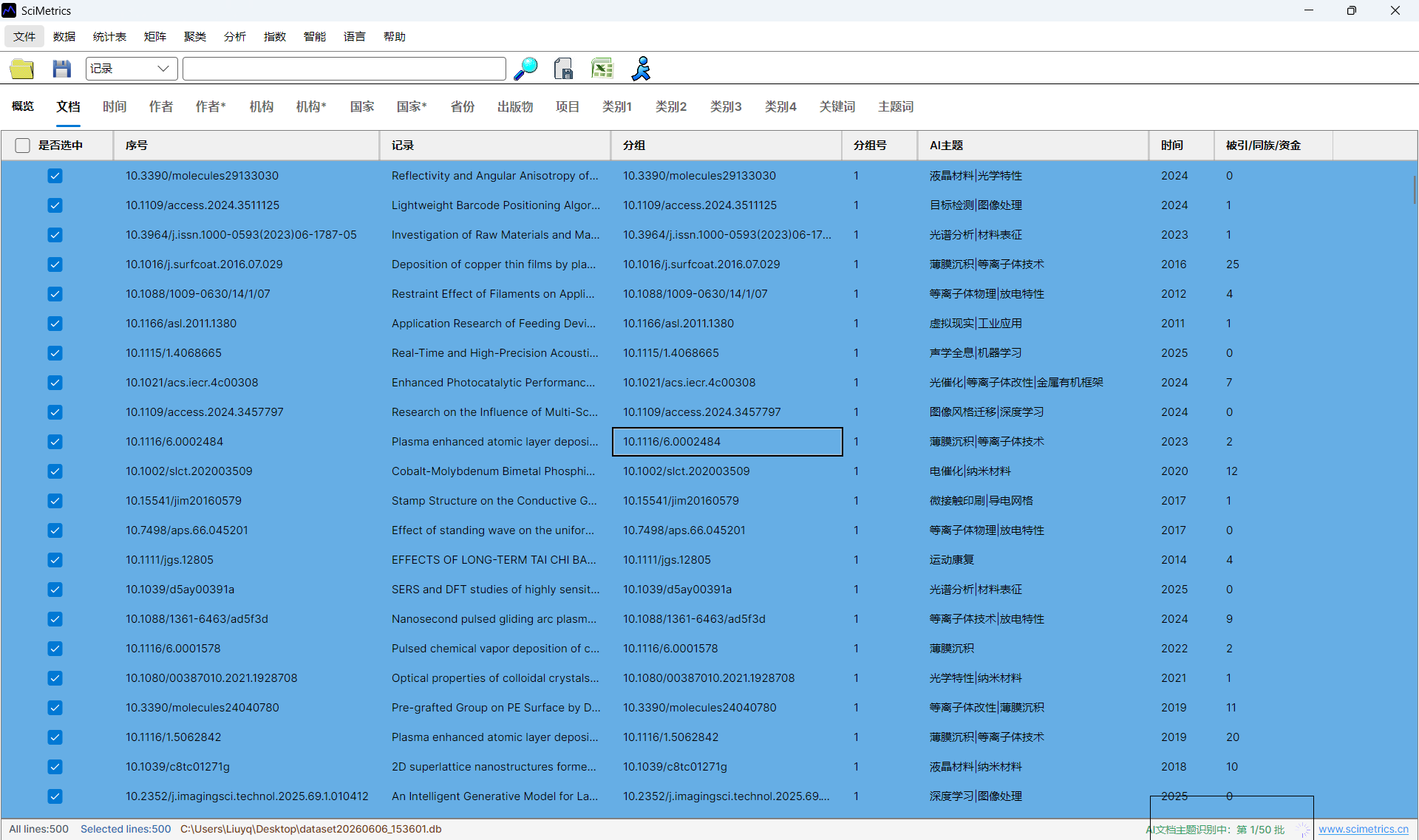Click citation count 25 cell
Viewport: 1419px width, 840px height.
pyautogui.click(x=1233, y=264)
